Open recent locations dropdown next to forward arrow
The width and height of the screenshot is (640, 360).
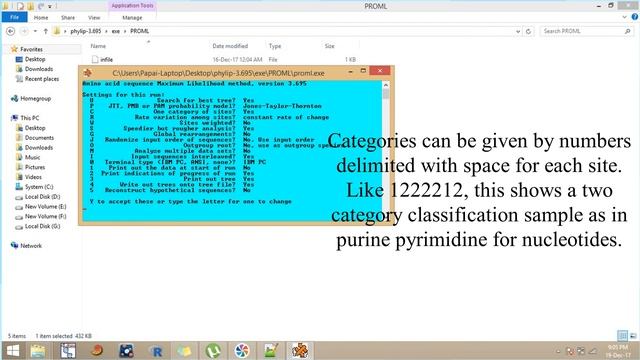[x=36, y=31]
